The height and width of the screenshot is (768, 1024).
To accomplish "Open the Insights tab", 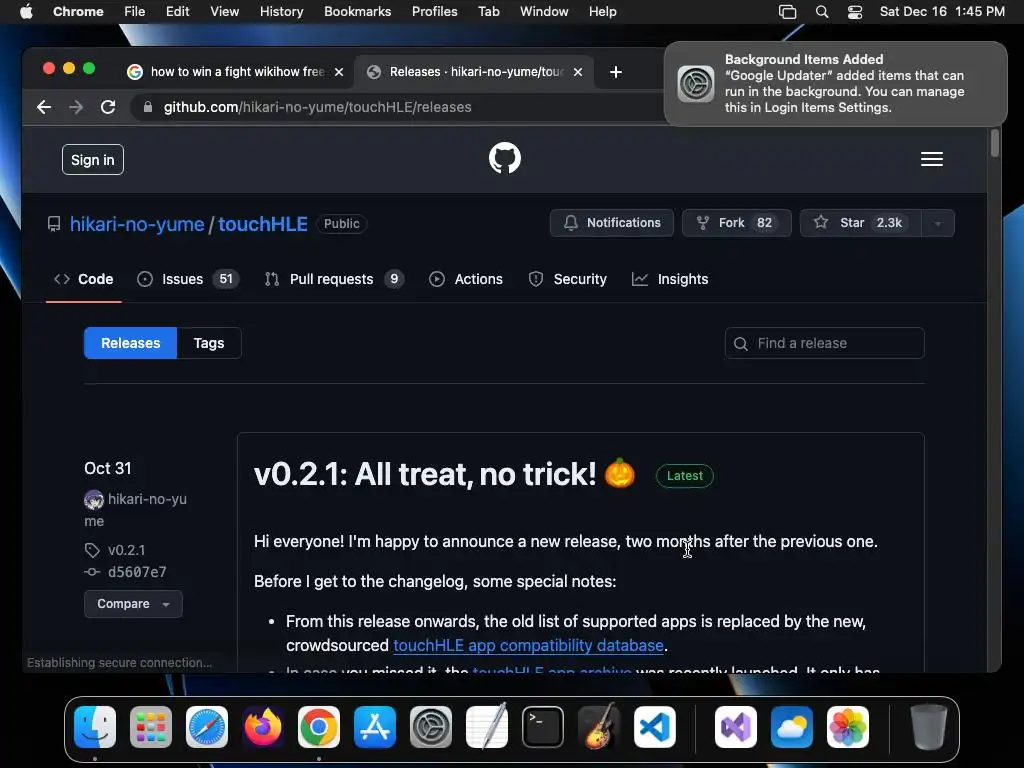I will [x=670, y=280].
